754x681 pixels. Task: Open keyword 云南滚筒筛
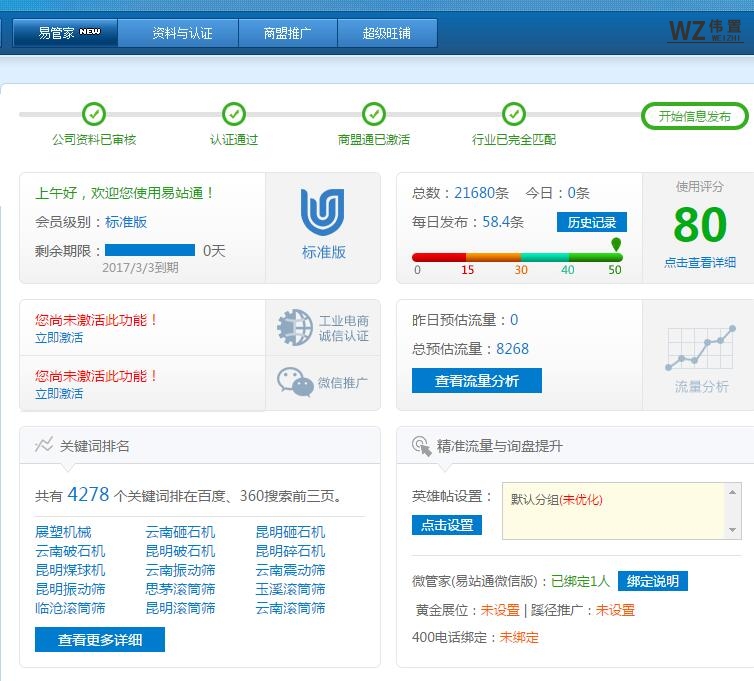pos(290,608)
